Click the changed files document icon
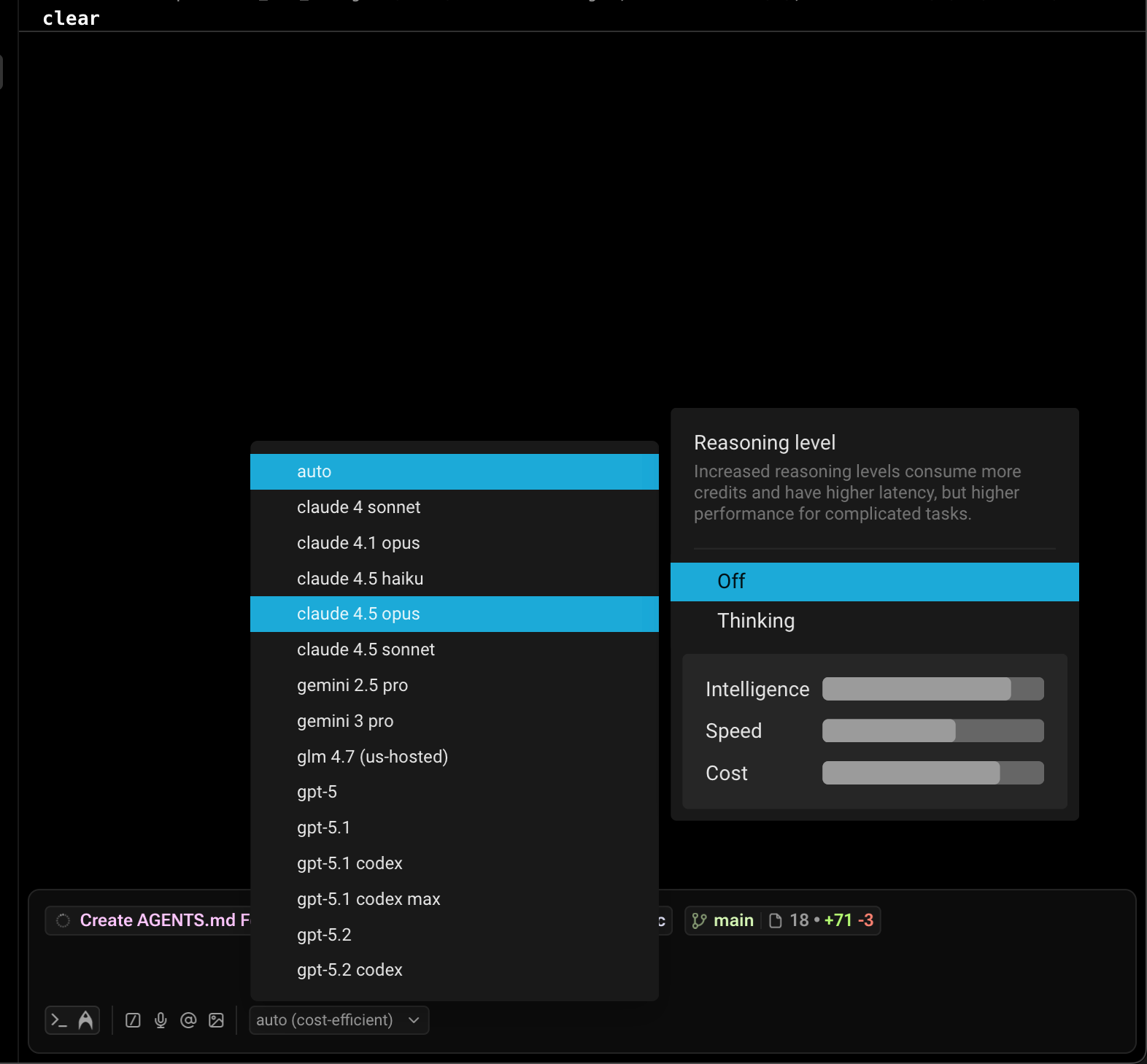The height and width of the screenshot is (1064, 1147). click(776, 921)
